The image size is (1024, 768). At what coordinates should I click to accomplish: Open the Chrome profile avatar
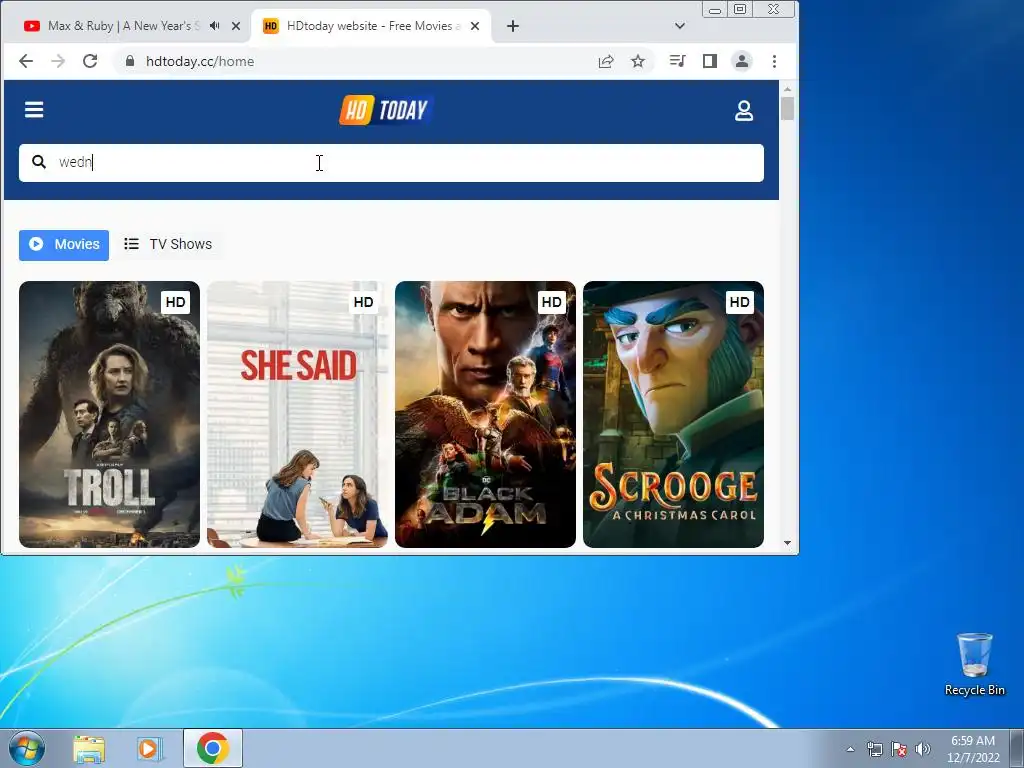(742, 61)
